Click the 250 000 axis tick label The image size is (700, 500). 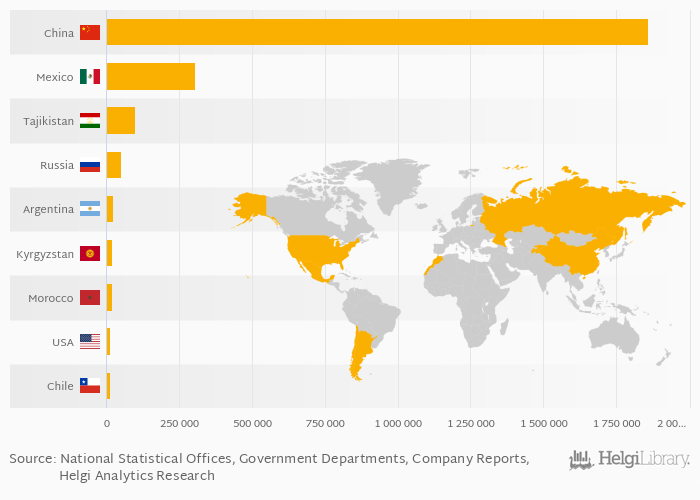(x=178, y=423)
